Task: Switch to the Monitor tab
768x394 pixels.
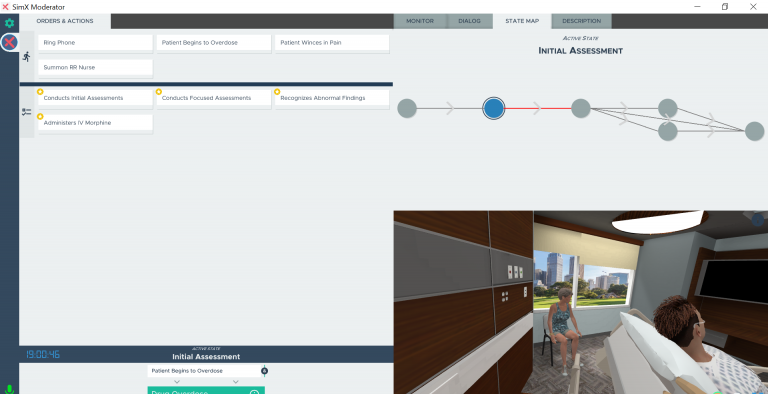Action: pyautogui.click(x=420, y=21)
